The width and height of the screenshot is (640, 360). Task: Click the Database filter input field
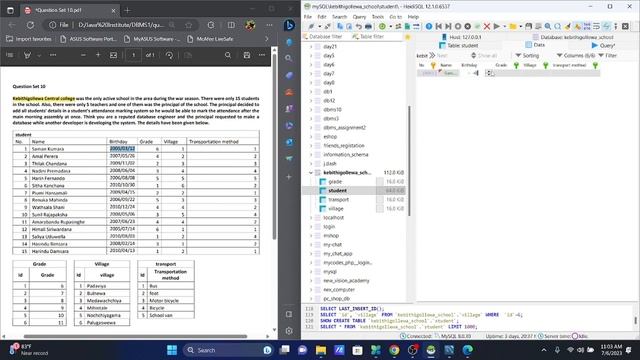click(326, 37)
